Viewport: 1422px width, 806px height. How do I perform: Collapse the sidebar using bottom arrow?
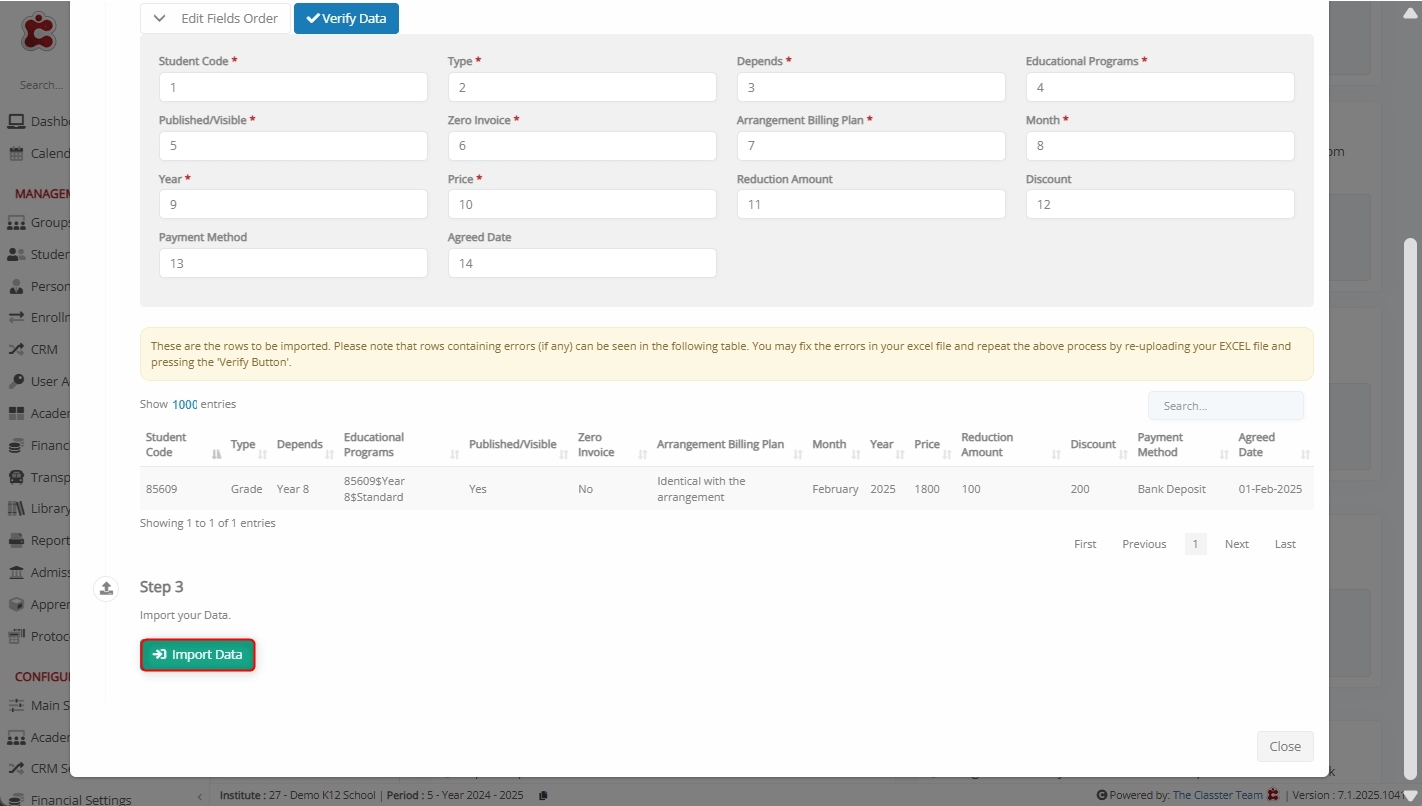click(x=198, y=797)
